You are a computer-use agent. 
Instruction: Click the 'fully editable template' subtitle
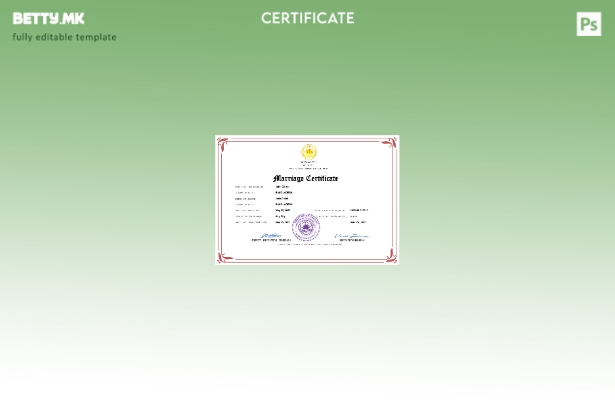[64, 37]
